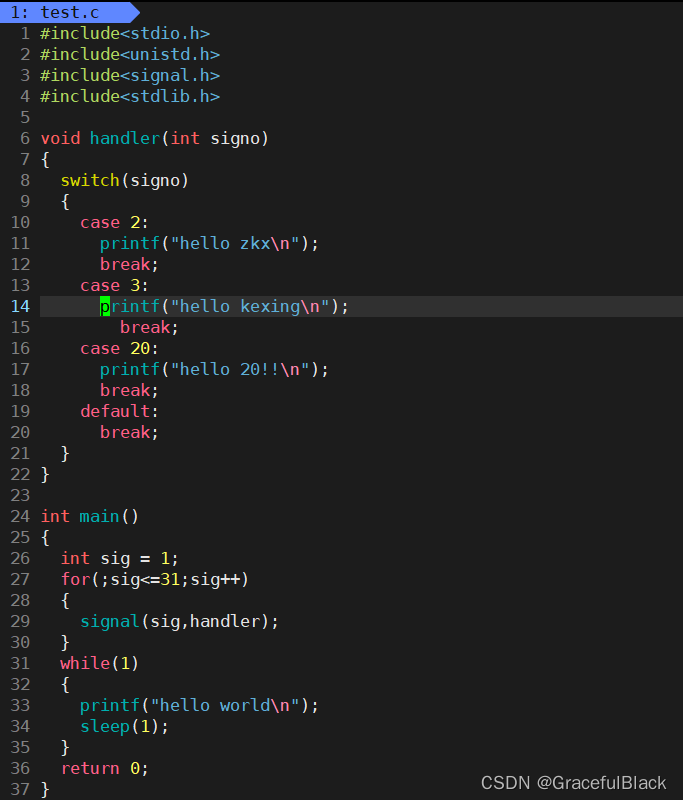Viewport: 683px width, 800px height.
Task: Click the closing brace on line 30
Action: pyautogui.click(x=65, y=642)
